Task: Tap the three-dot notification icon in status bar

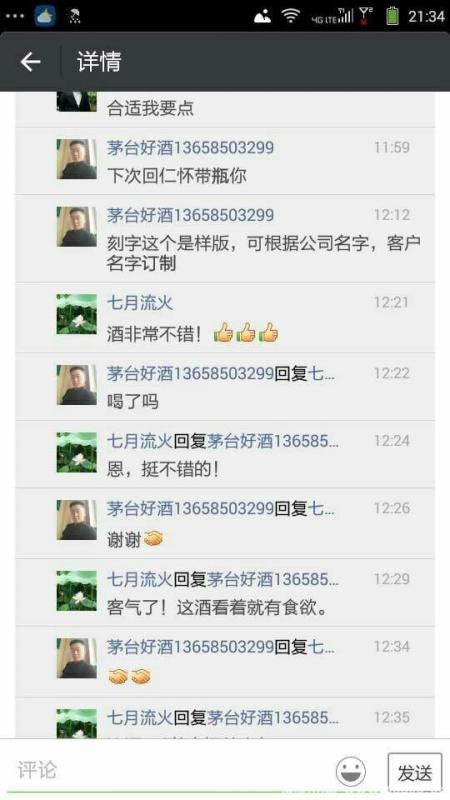Action: tap(14, 16)
